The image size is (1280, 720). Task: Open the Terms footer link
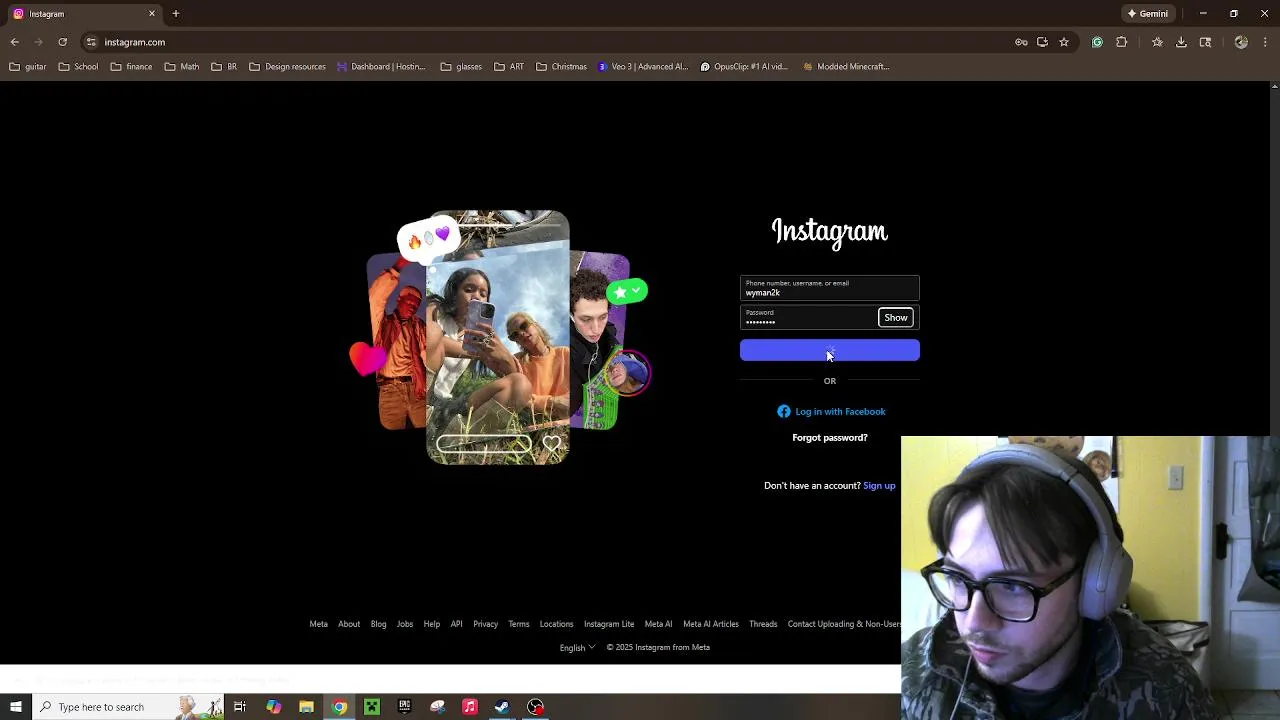pos(518,624)
